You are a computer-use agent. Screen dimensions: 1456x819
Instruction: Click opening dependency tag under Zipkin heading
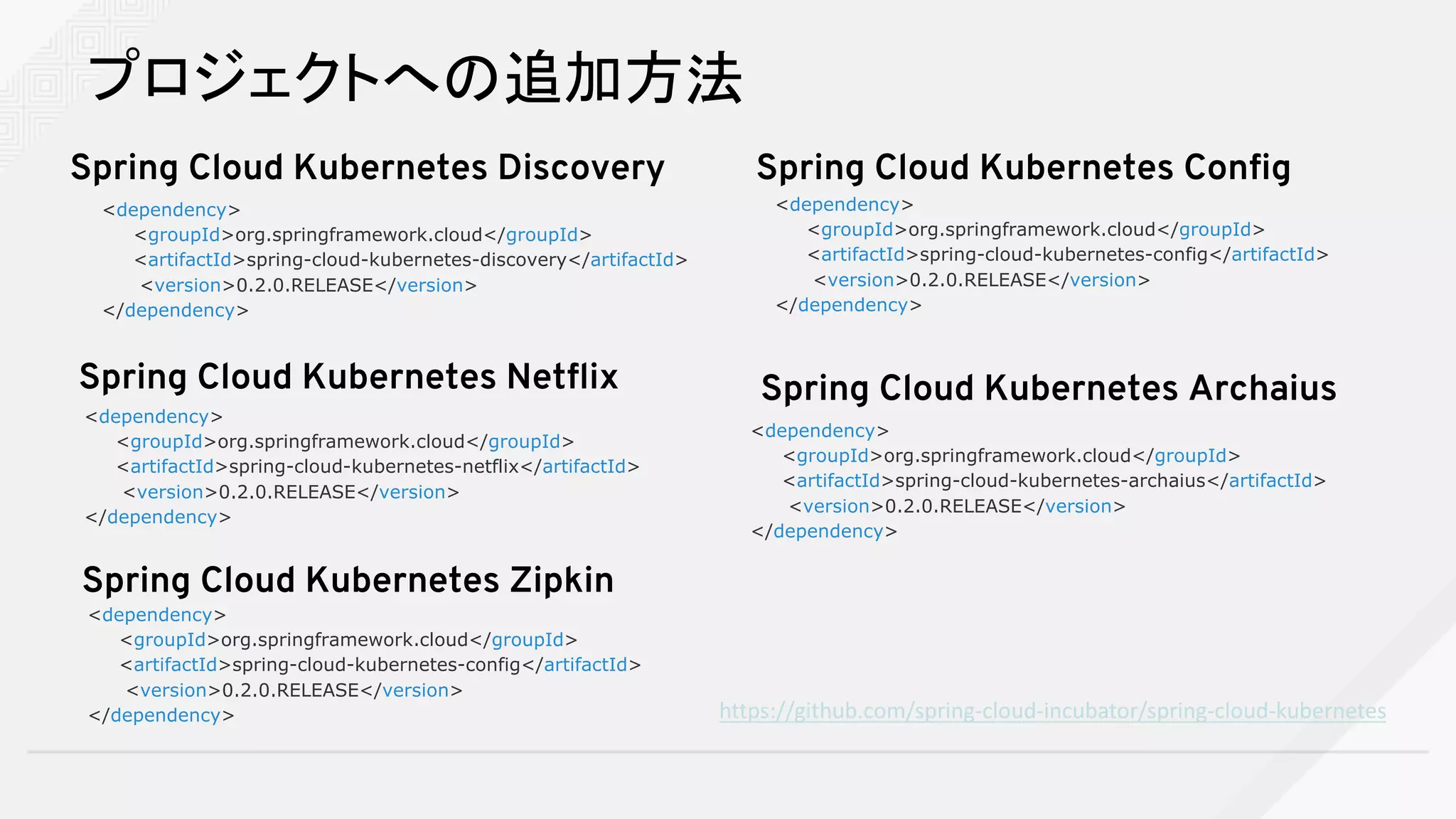pyautogui.click(x=157, y=615)
